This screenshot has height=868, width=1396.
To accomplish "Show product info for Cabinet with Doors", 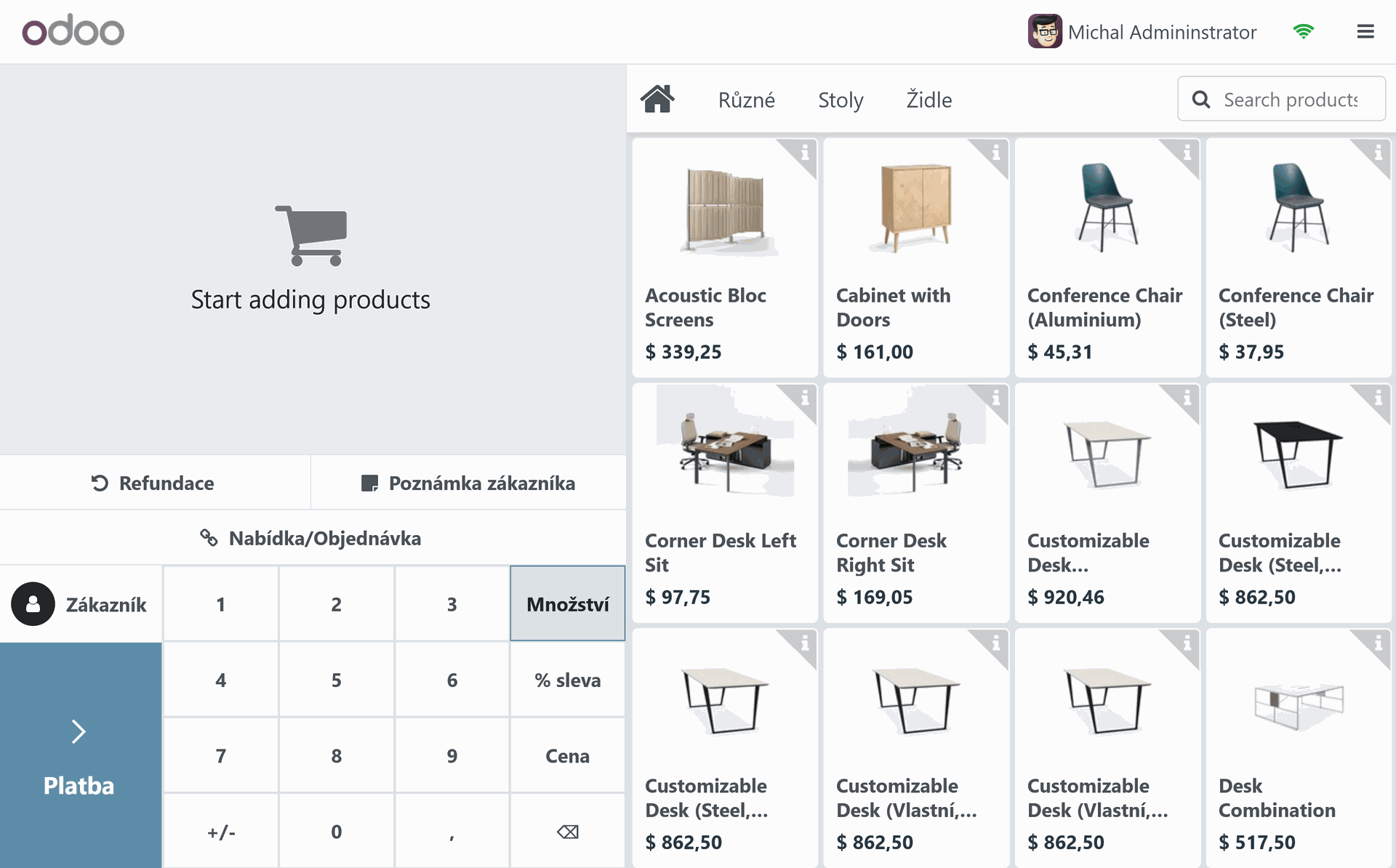I will (x=995, y=153).
